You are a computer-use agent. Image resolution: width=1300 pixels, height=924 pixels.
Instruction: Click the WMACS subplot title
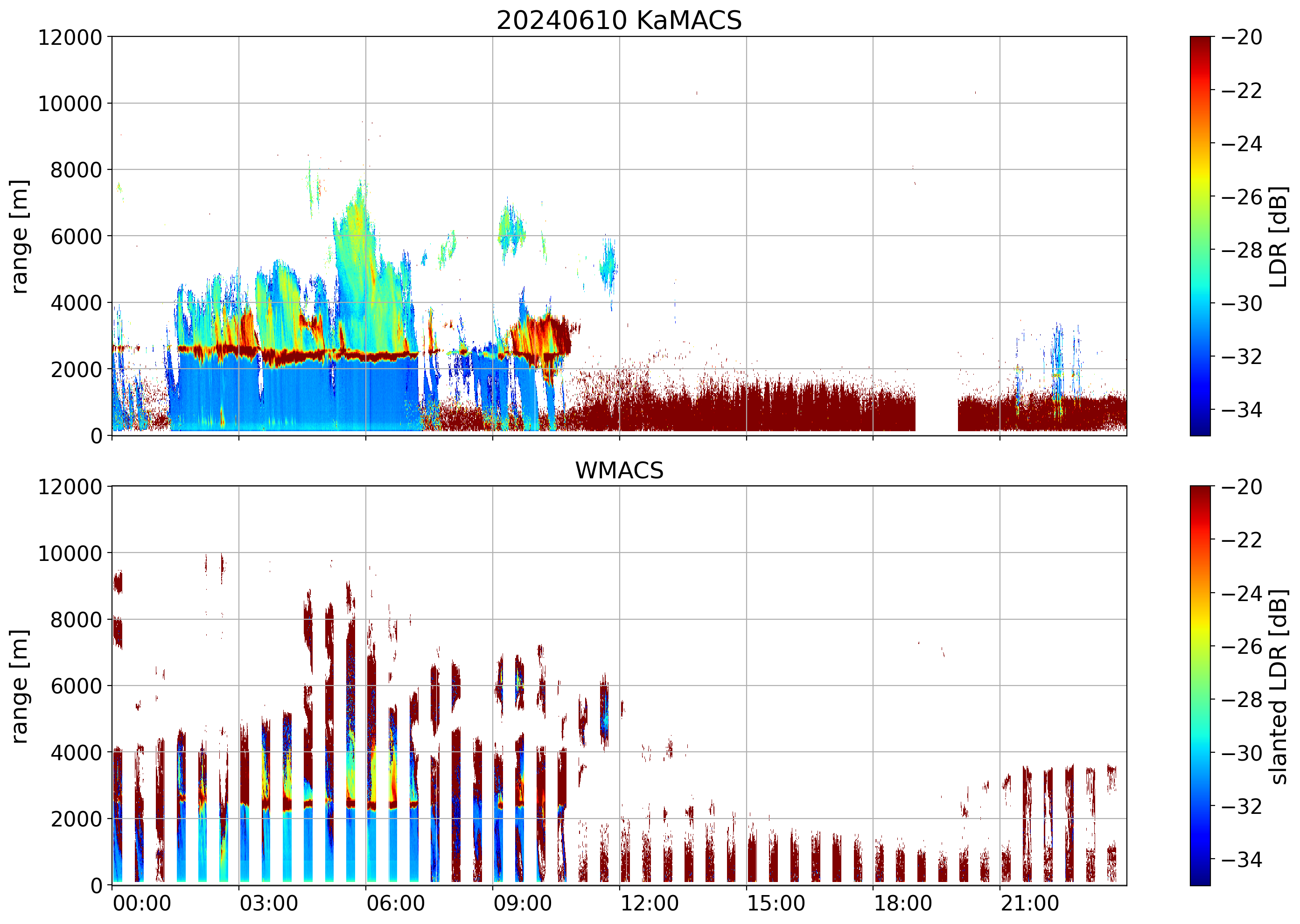pyautogui.click(x=619, y=470)
